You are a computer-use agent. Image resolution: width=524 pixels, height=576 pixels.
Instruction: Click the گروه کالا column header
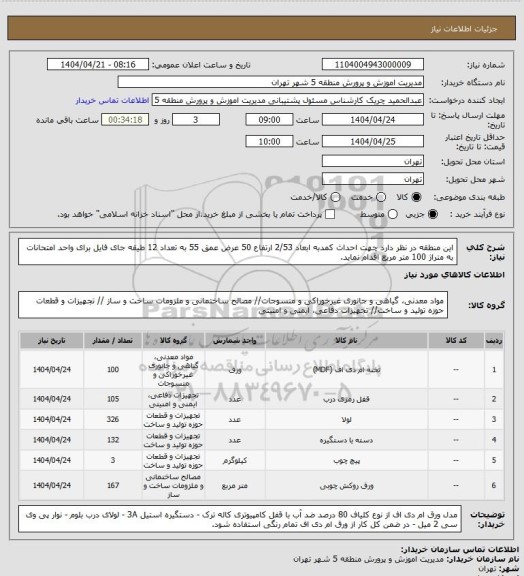tap(173, 341)
